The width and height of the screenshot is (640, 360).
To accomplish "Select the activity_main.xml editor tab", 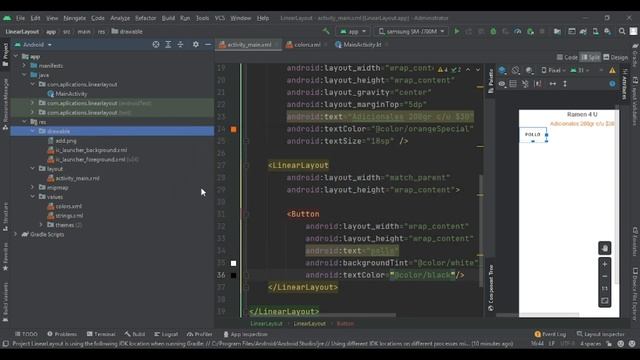I will point(249,44).
